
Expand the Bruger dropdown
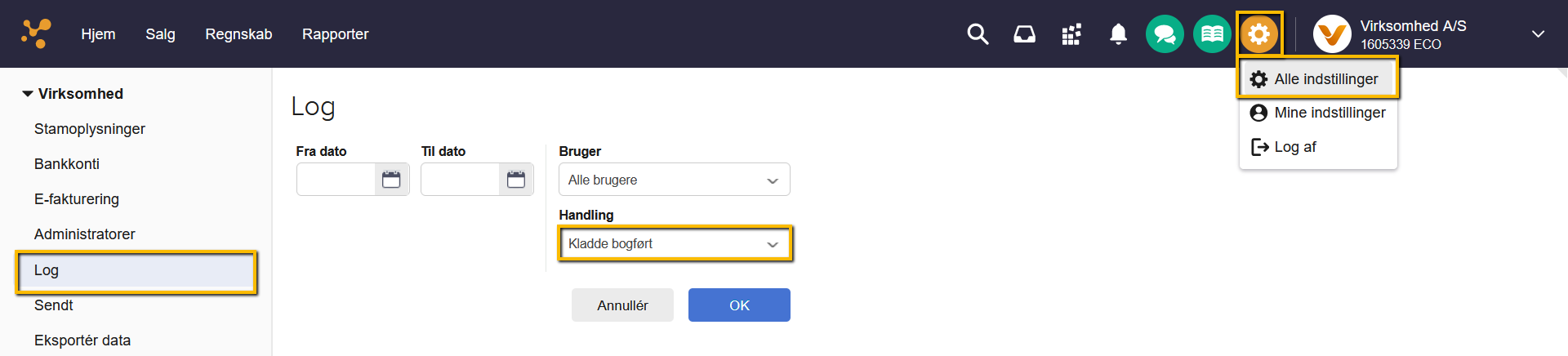coord(674,180)
